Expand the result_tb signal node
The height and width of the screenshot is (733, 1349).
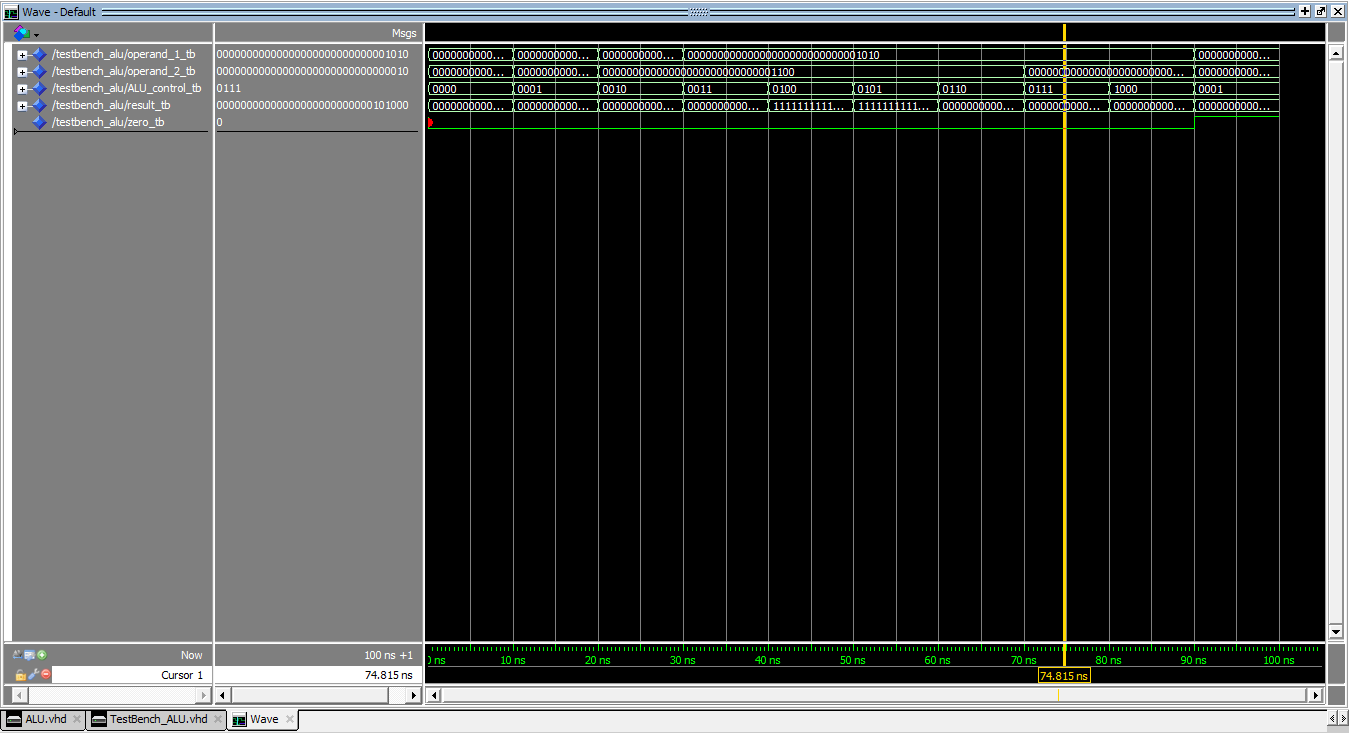coord(22,105)
